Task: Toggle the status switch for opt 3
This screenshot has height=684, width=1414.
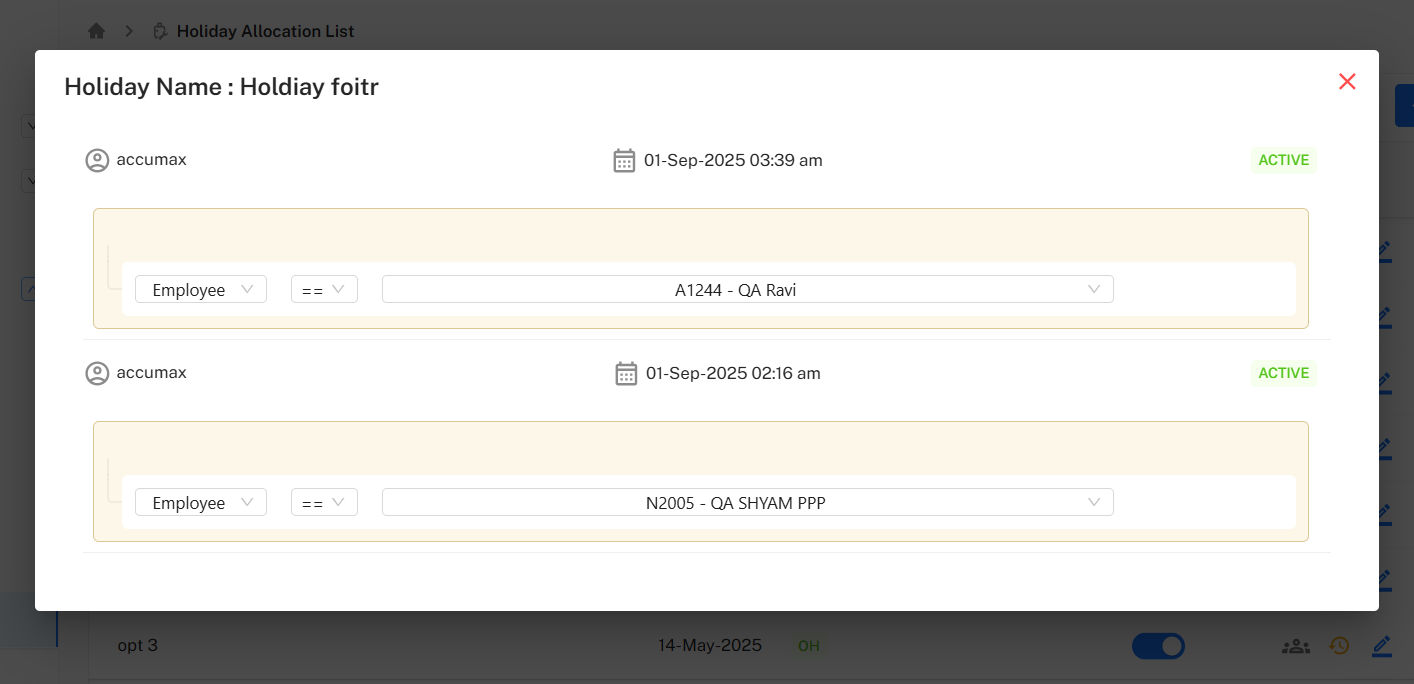Action: click(x=1158, y=646)
